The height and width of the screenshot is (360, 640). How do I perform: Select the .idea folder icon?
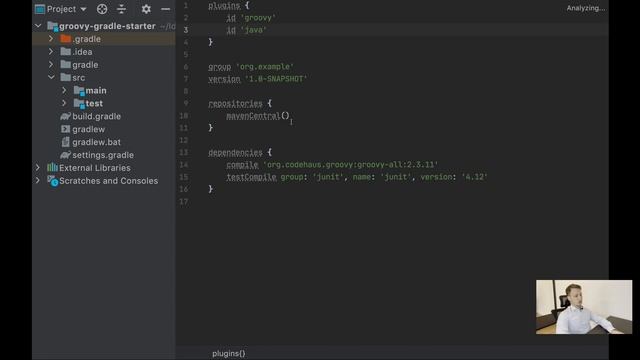click(65, 52)
